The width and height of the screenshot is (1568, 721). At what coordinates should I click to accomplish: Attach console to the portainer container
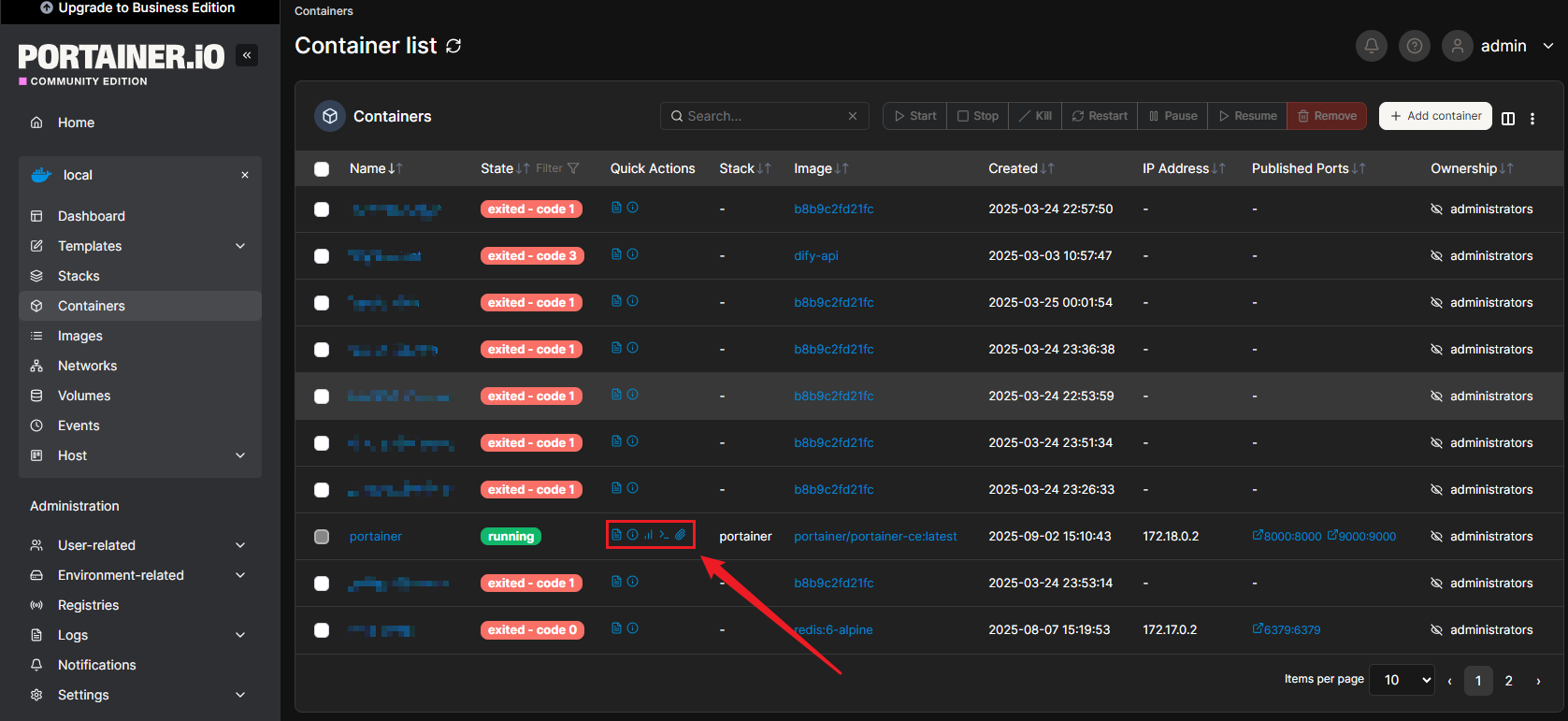681,535
